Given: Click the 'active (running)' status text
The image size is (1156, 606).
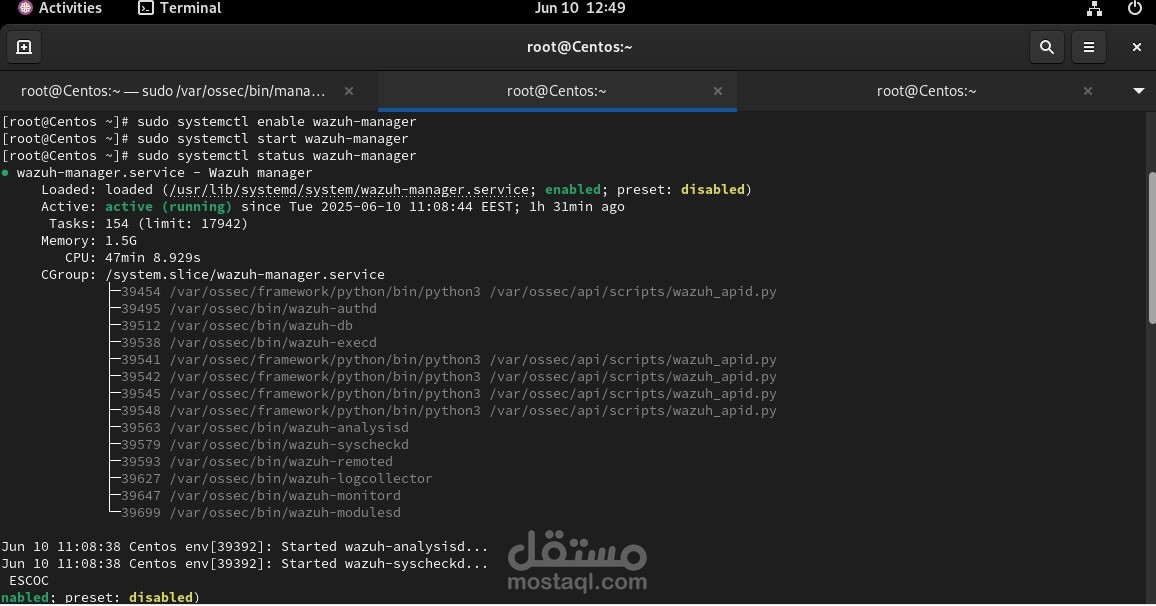Looking at the screenshot, I should [x=168, y=206].
